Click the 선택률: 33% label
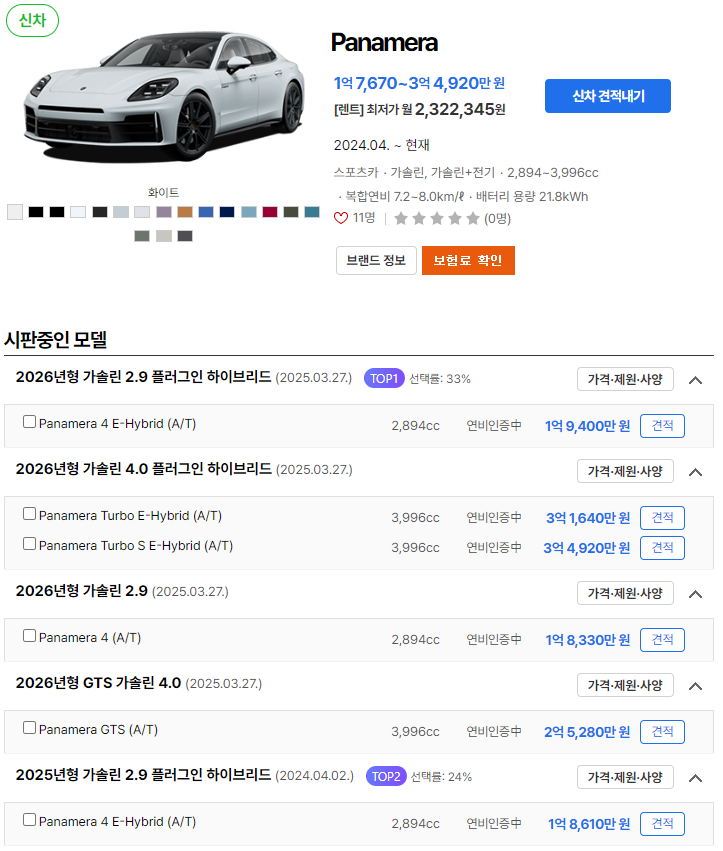The width and height of the screenshot is (723, 851). coord(440,379)
